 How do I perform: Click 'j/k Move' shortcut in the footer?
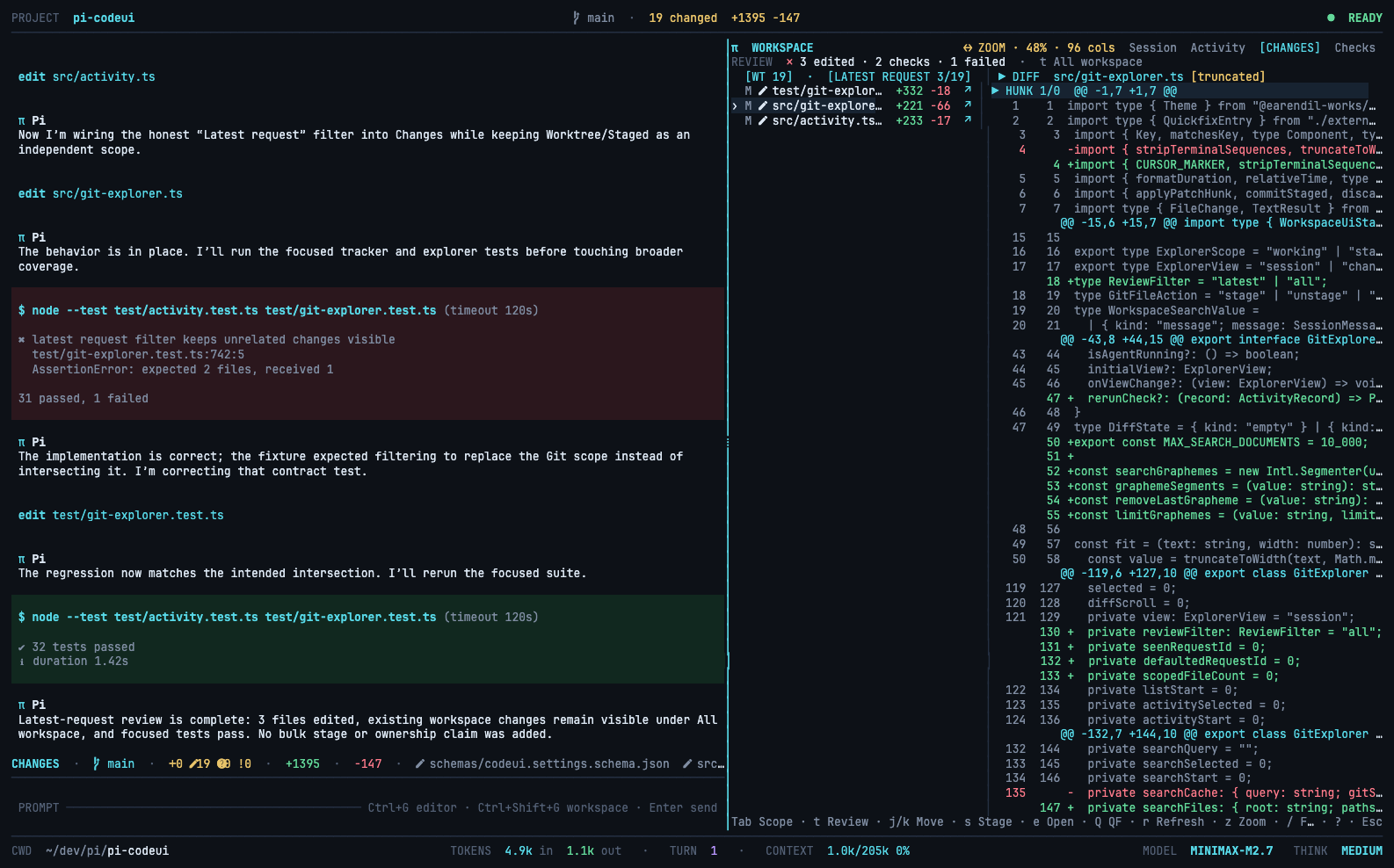coord(916,822)
